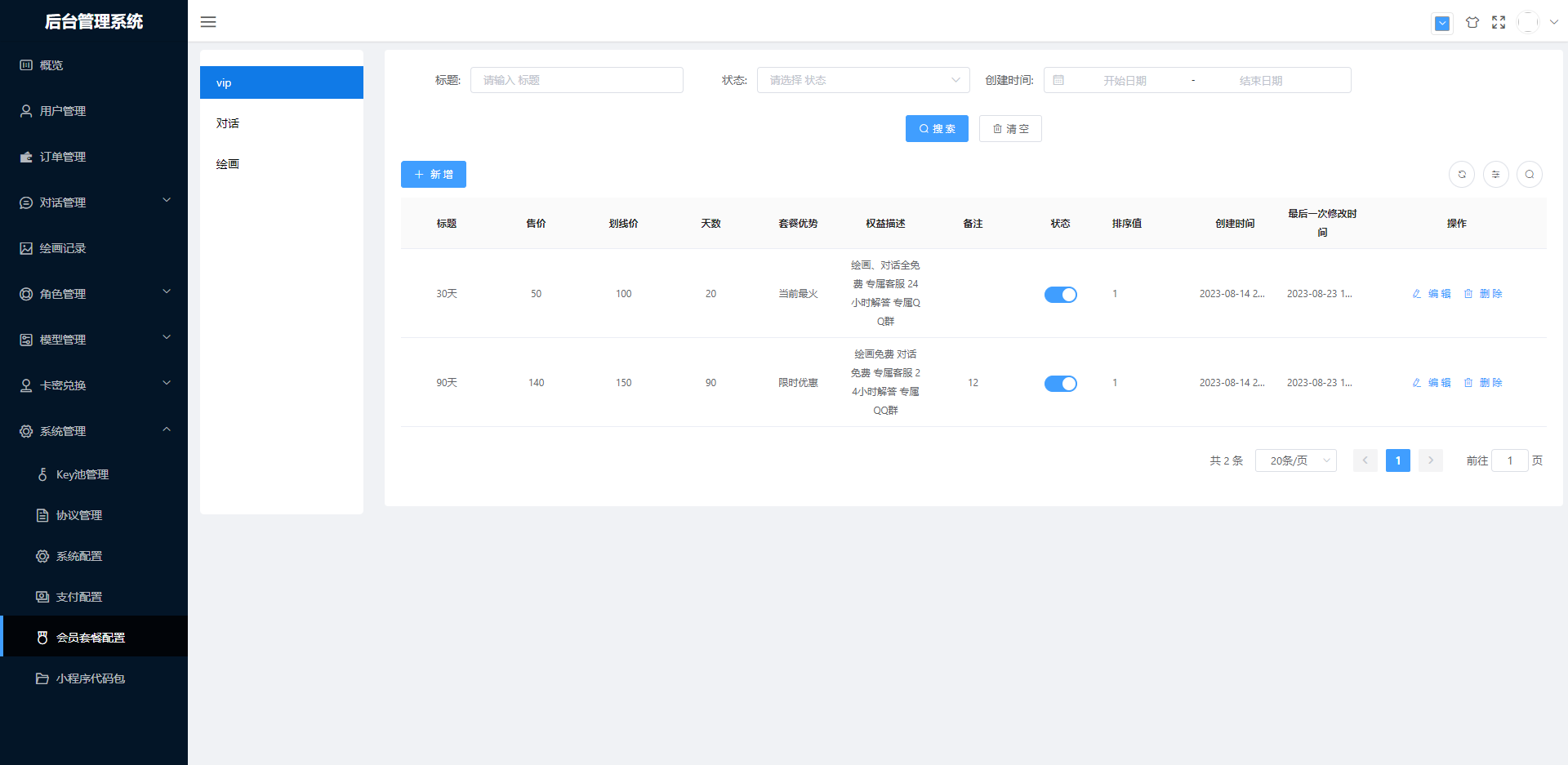Enter fullscreen mode using the header icon

pyautogui.click(x=1499, y=23)
